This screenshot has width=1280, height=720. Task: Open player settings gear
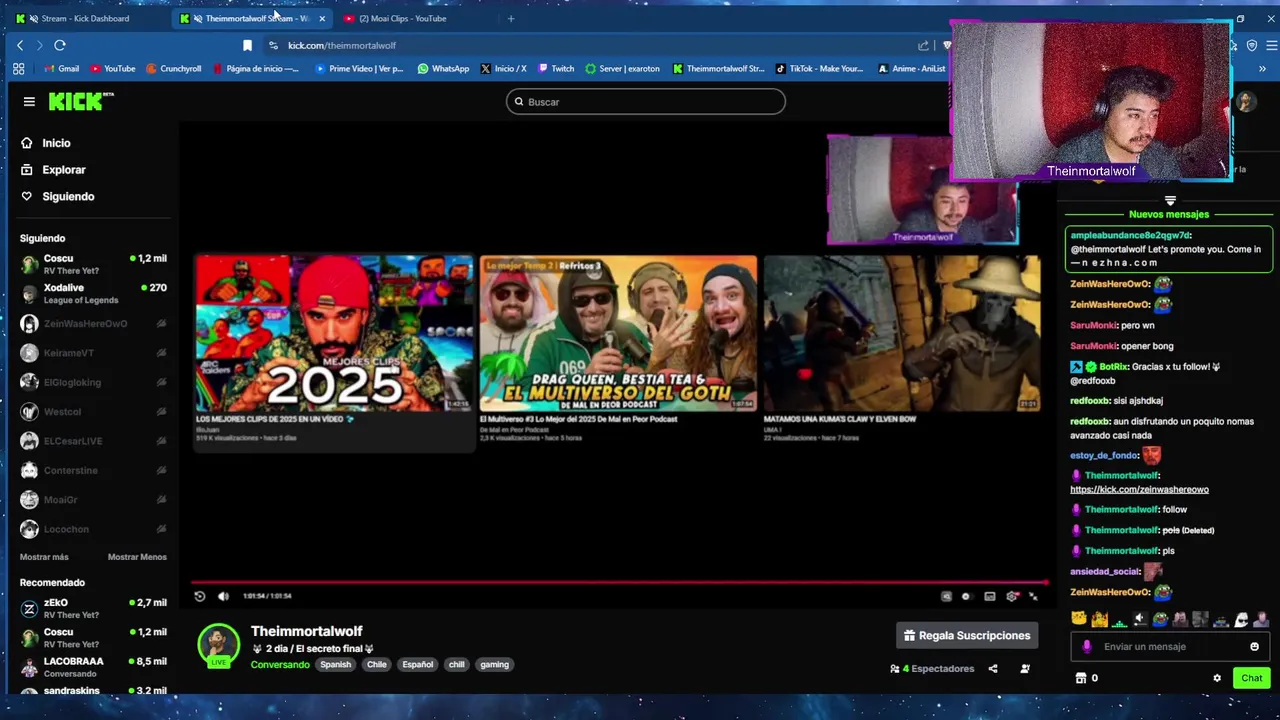click(1012, 596)
